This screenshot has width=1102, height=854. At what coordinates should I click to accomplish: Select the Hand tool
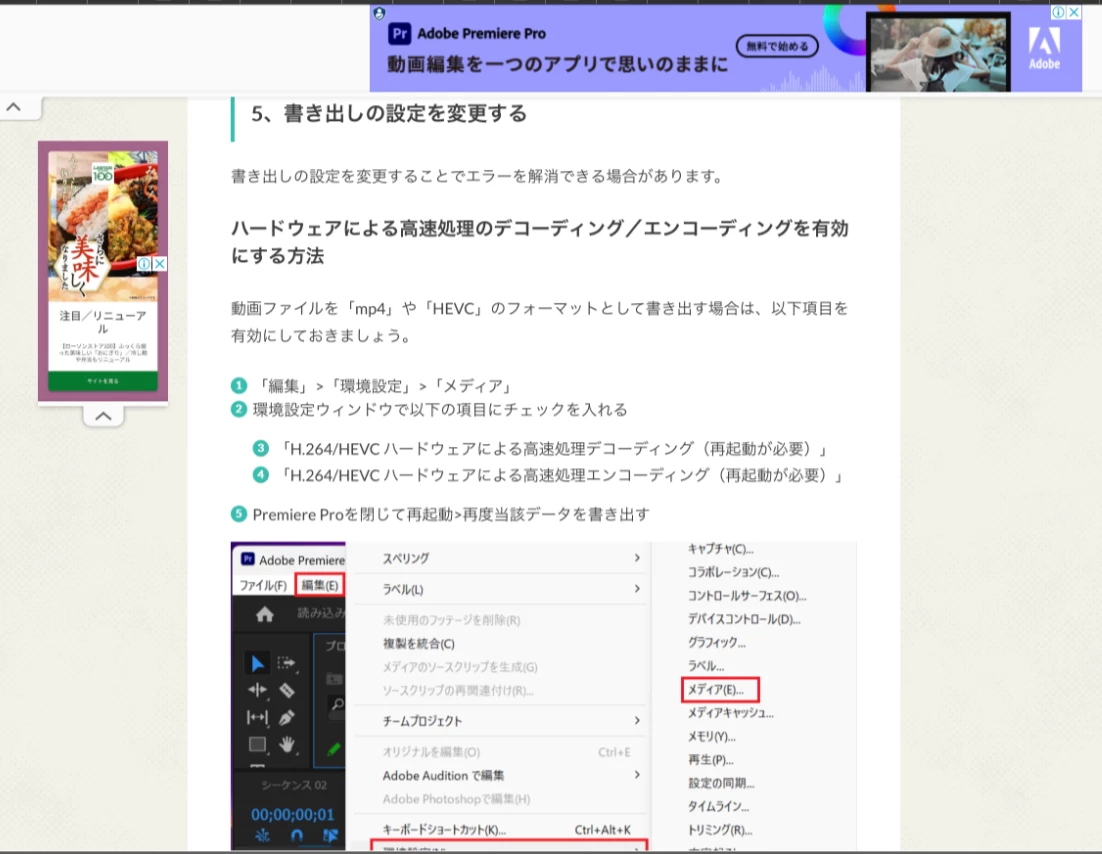287,744
